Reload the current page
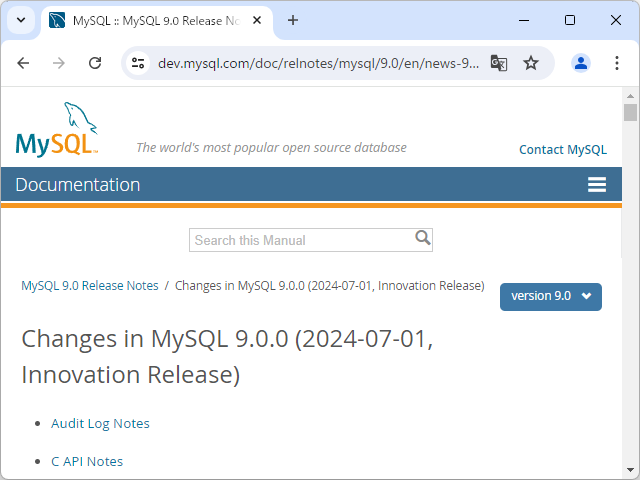Image resolution: width=640 pixels, height=480 pixels. coord(95,63)
